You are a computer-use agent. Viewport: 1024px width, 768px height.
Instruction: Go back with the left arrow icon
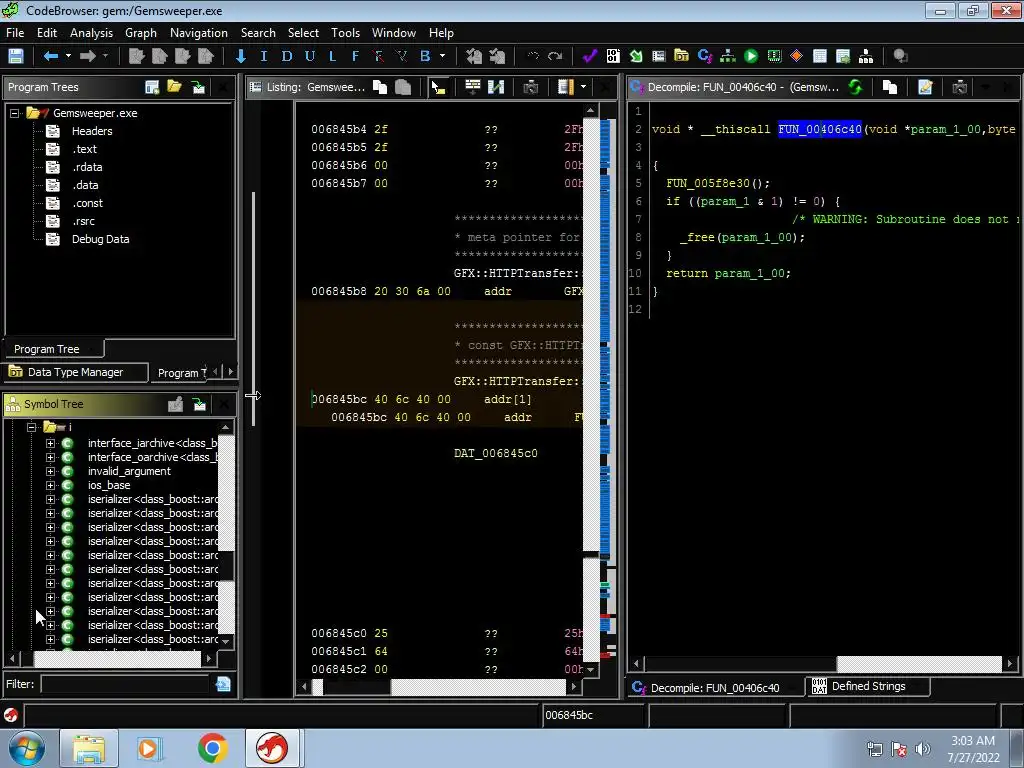pyautogui.click(x=50, y=56)
